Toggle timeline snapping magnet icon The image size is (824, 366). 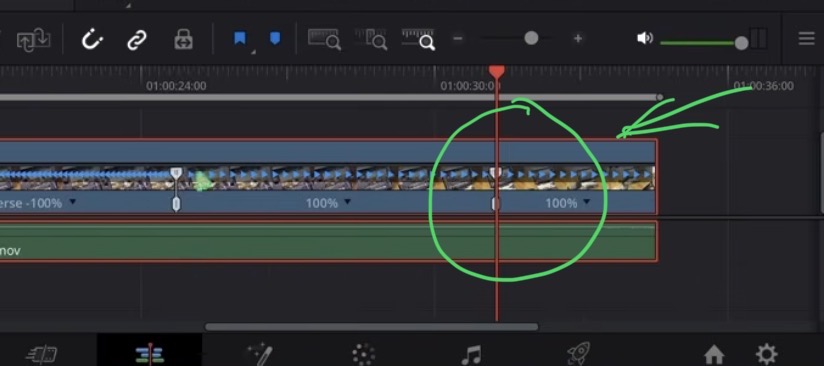[x=91, y=39]
